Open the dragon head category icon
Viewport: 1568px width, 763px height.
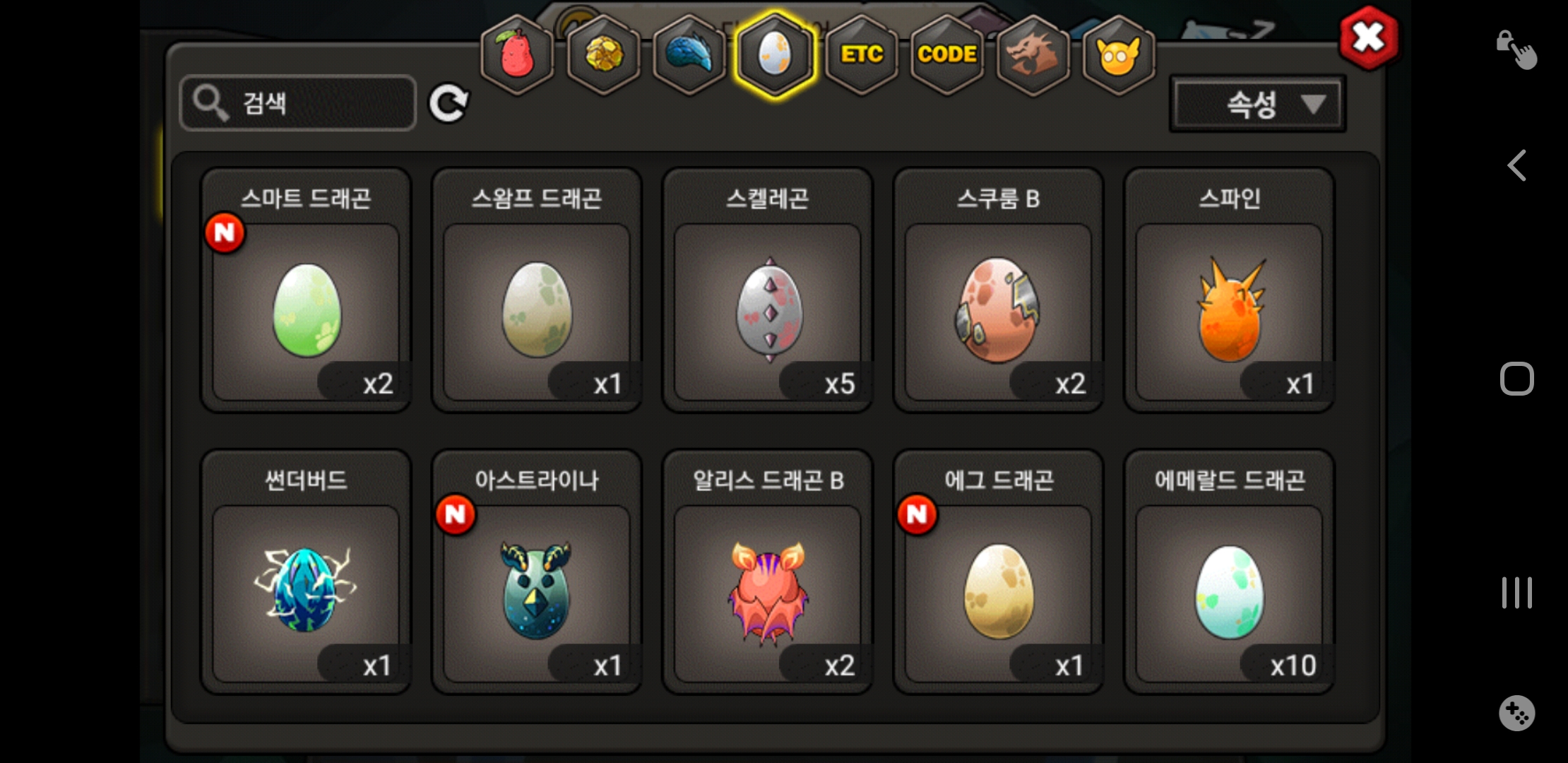coord(1033,54)
